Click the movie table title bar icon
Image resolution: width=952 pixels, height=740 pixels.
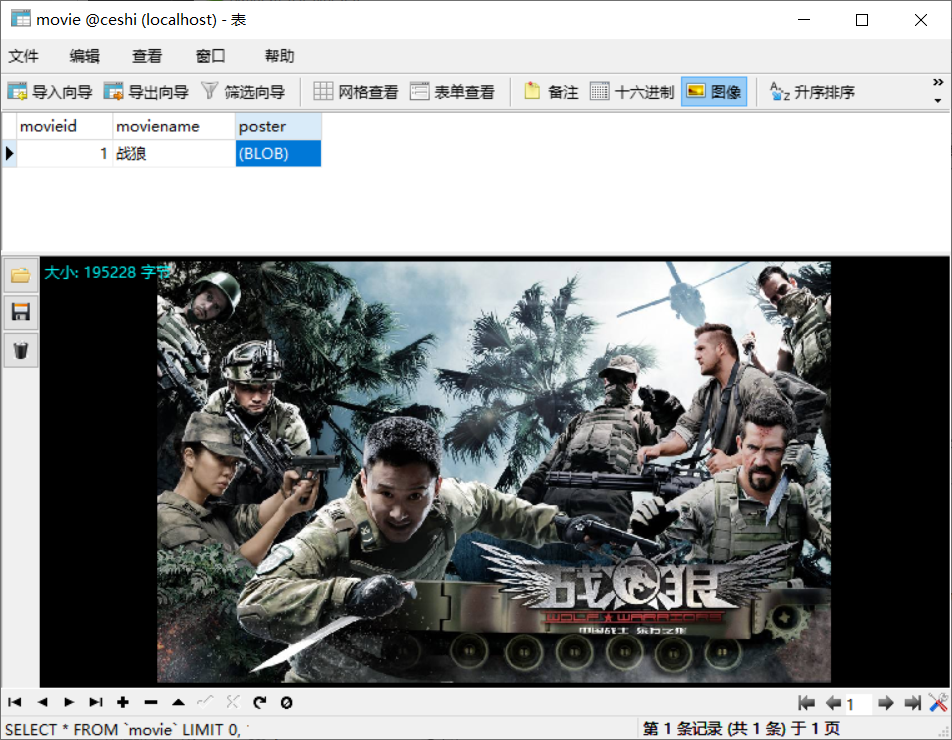(x=21, y=19)
